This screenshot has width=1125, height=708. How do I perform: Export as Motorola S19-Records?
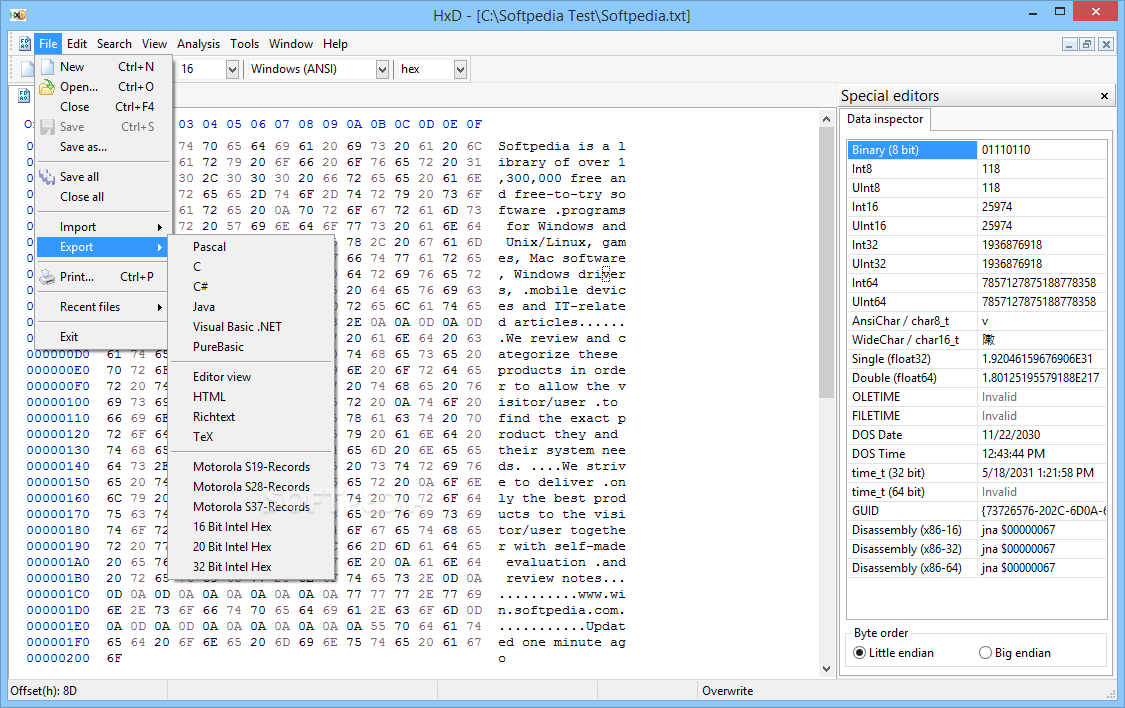(251, 467)
